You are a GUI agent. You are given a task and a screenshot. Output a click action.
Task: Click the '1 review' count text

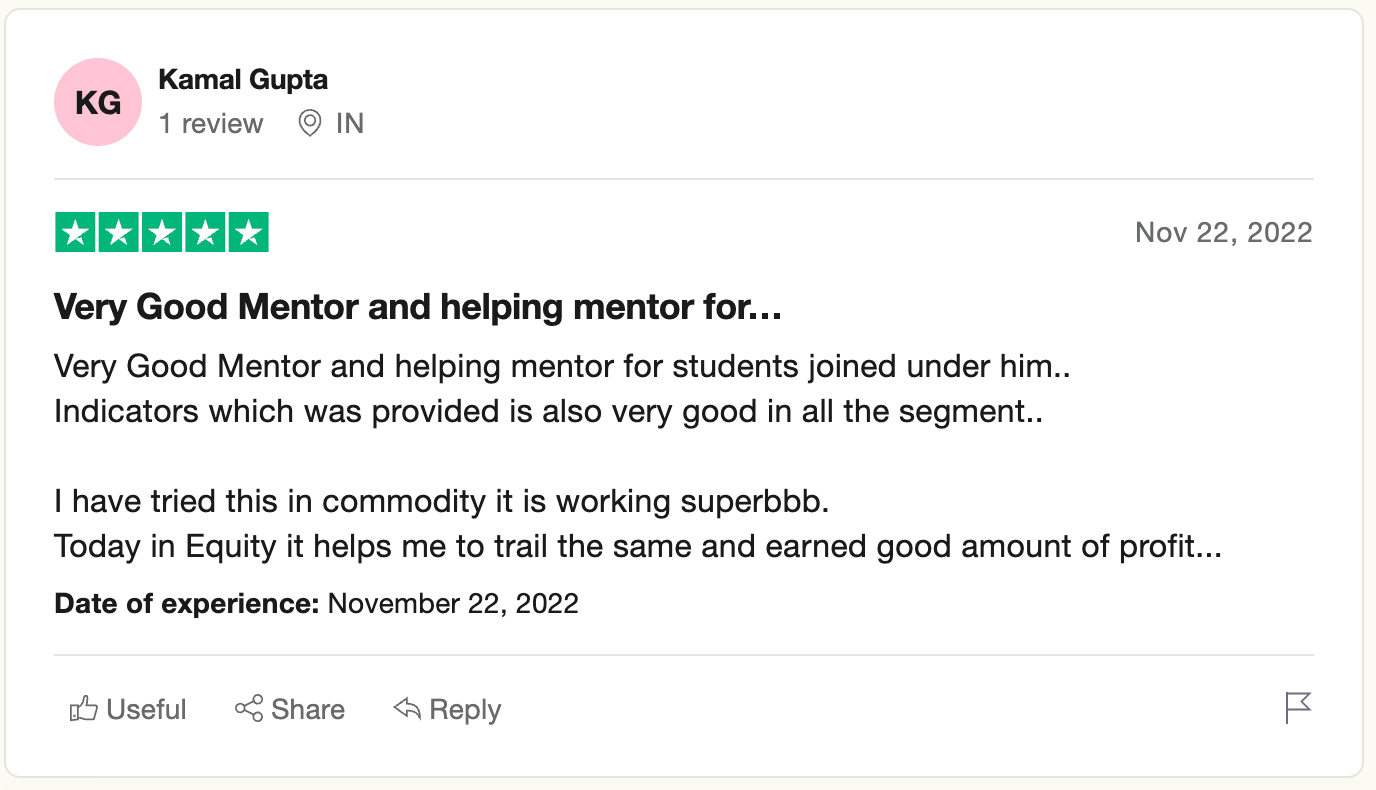[x=211, y=124]
